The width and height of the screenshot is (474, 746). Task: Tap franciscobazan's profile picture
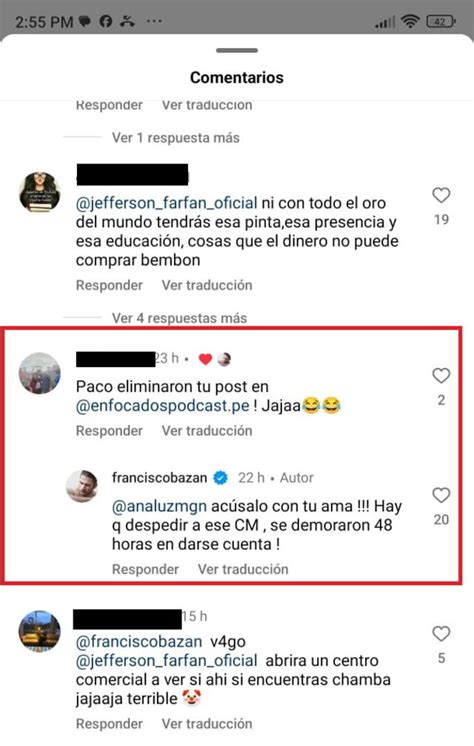coord(82,486)
